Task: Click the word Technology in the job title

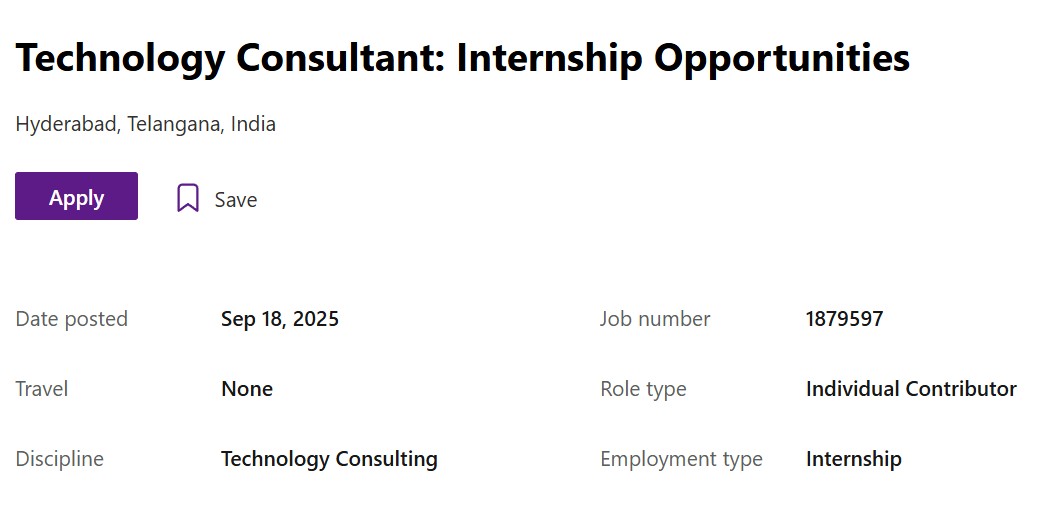Action: point(120,58)
